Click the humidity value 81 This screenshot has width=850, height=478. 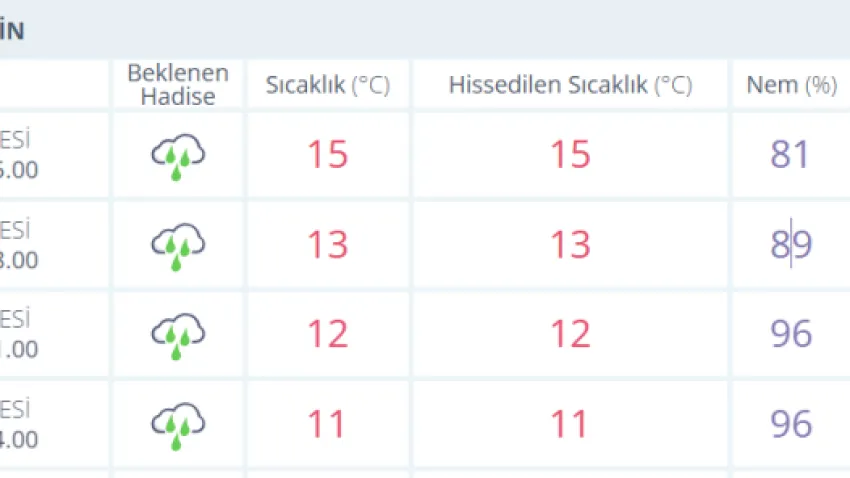(791, 155)
